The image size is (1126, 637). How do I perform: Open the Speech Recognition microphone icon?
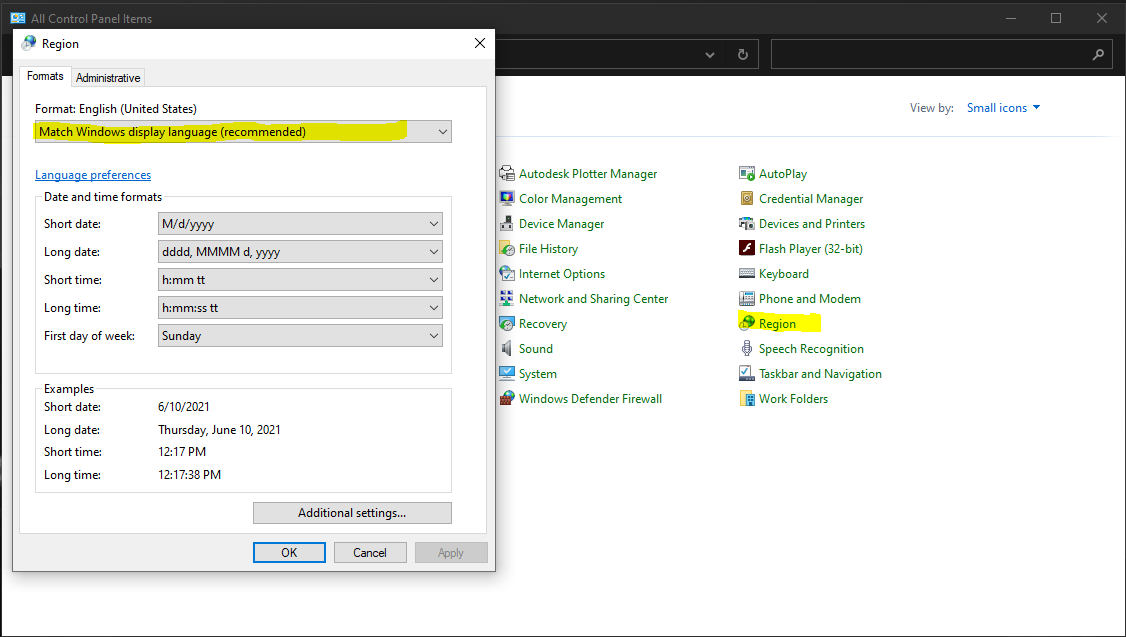(x=747, y=349)
